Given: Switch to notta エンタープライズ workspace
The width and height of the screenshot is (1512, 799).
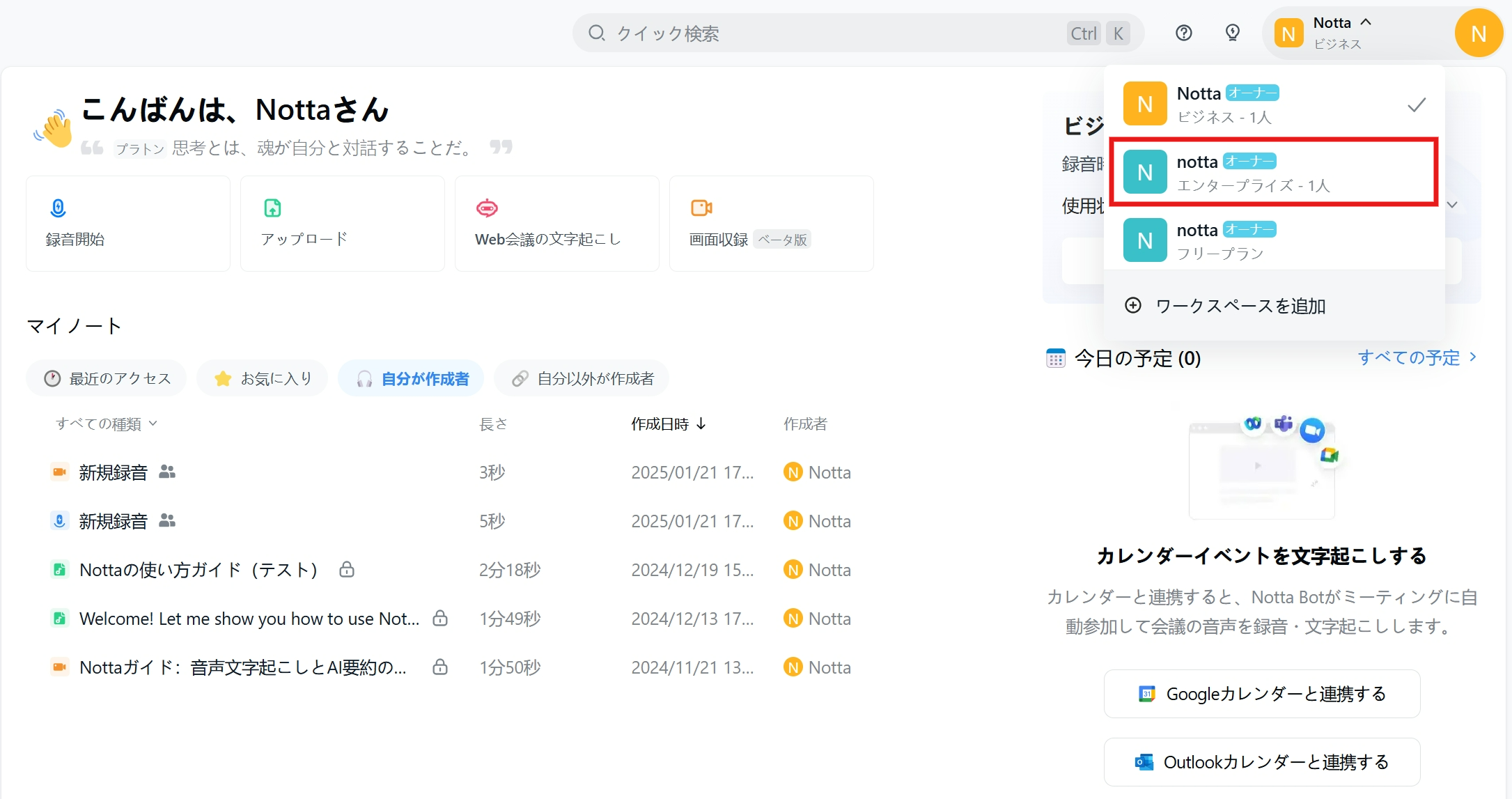Looking at the screenshot, I should pyautogui.click(x=1274, y=172).
